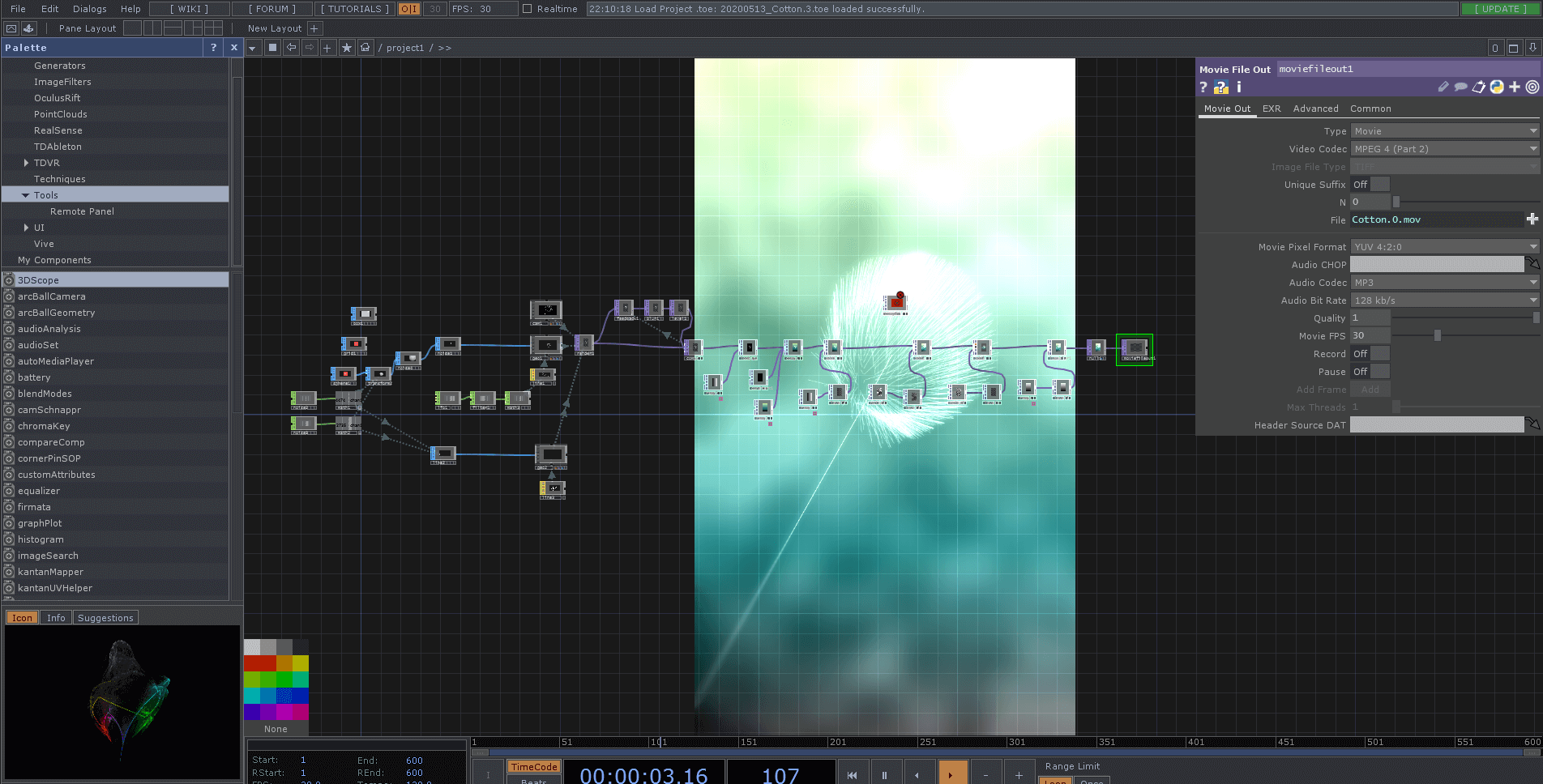Click the pencil edit icon in parameter header
Image resolution: width=1543 pixels, height=784 pixels.
pos(1443,87)
